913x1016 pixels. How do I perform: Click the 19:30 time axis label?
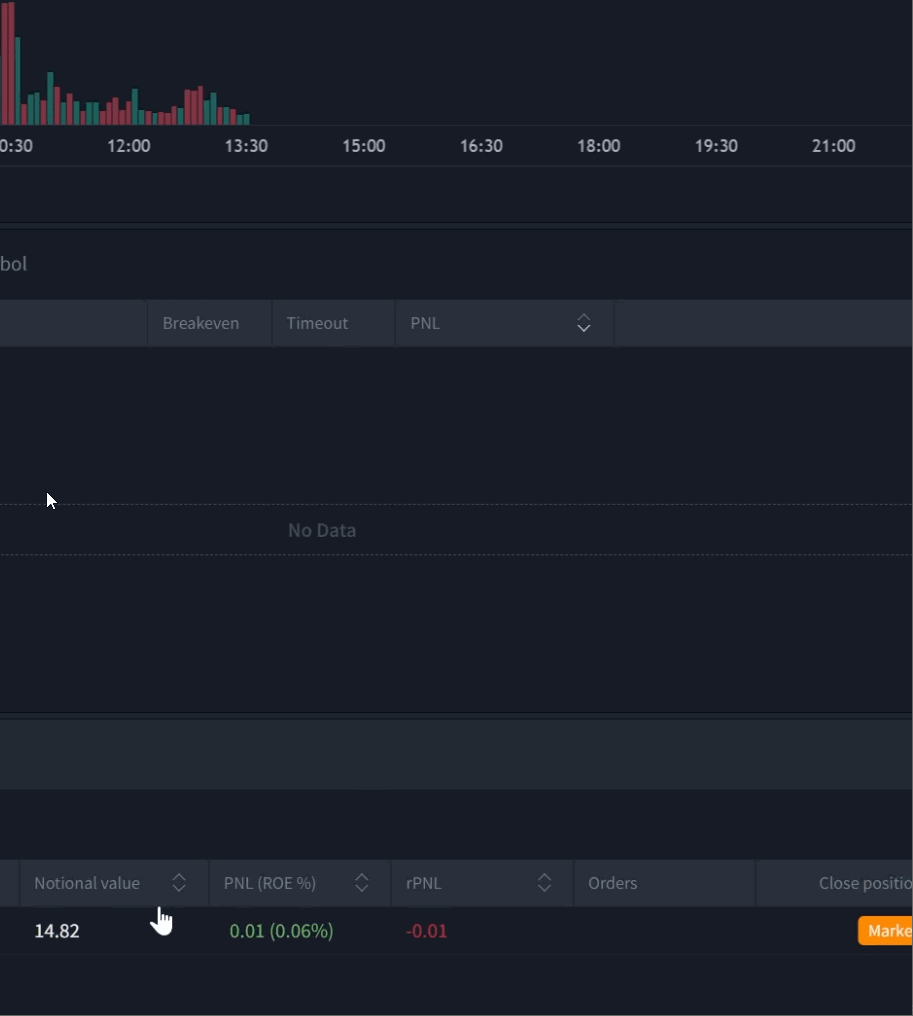[716, 146]
